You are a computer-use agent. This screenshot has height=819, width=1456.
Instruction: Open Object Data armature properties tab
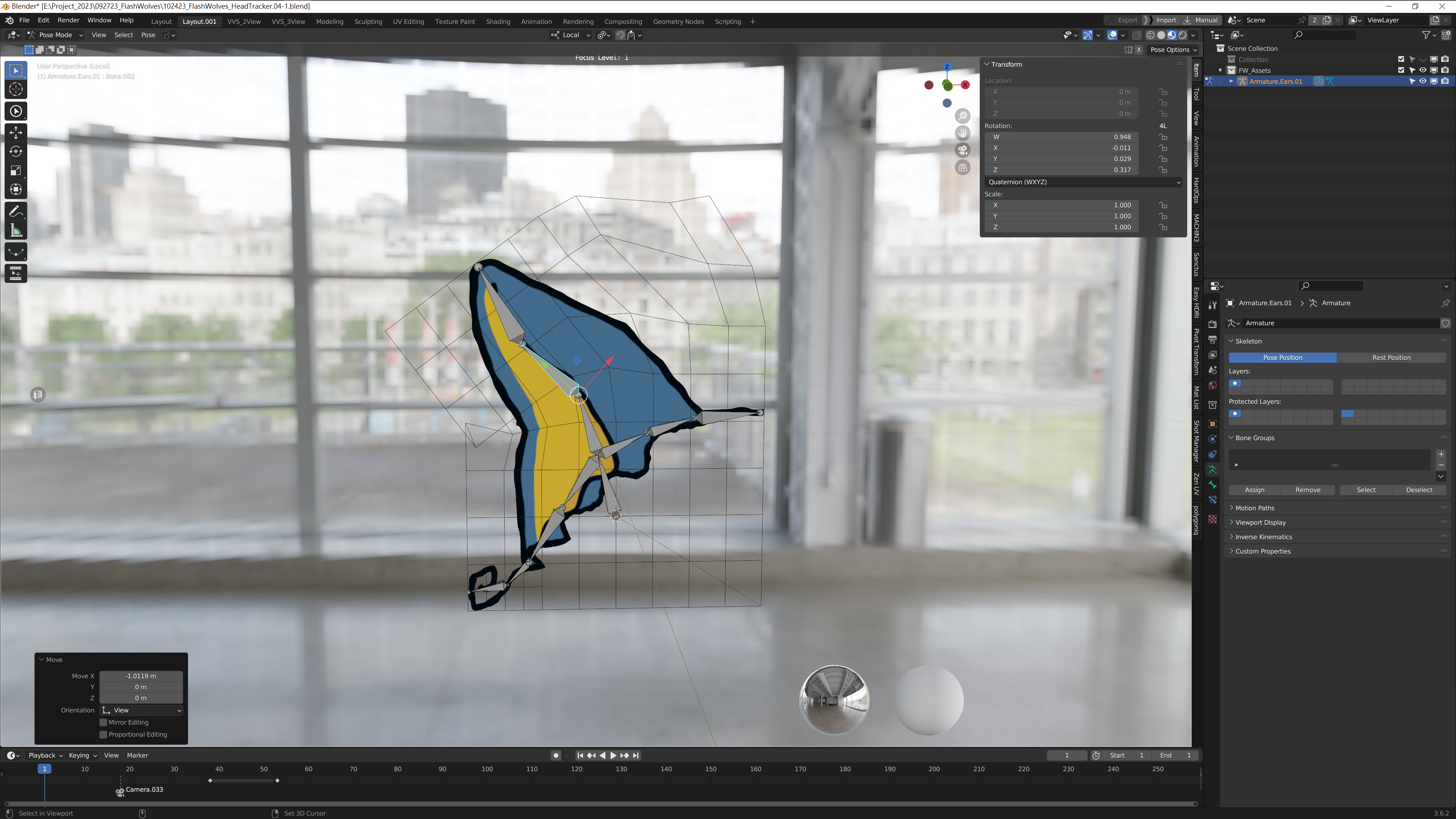coord(1213,470)
